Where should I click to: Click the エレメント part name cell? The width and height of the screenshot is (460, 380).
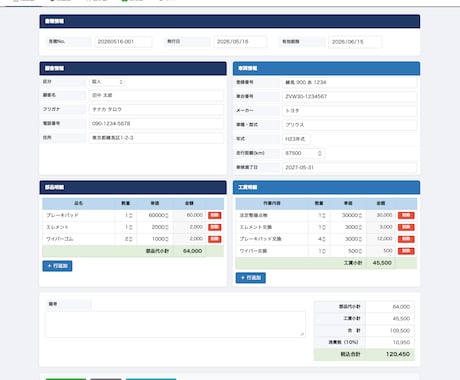pos(79,227)
